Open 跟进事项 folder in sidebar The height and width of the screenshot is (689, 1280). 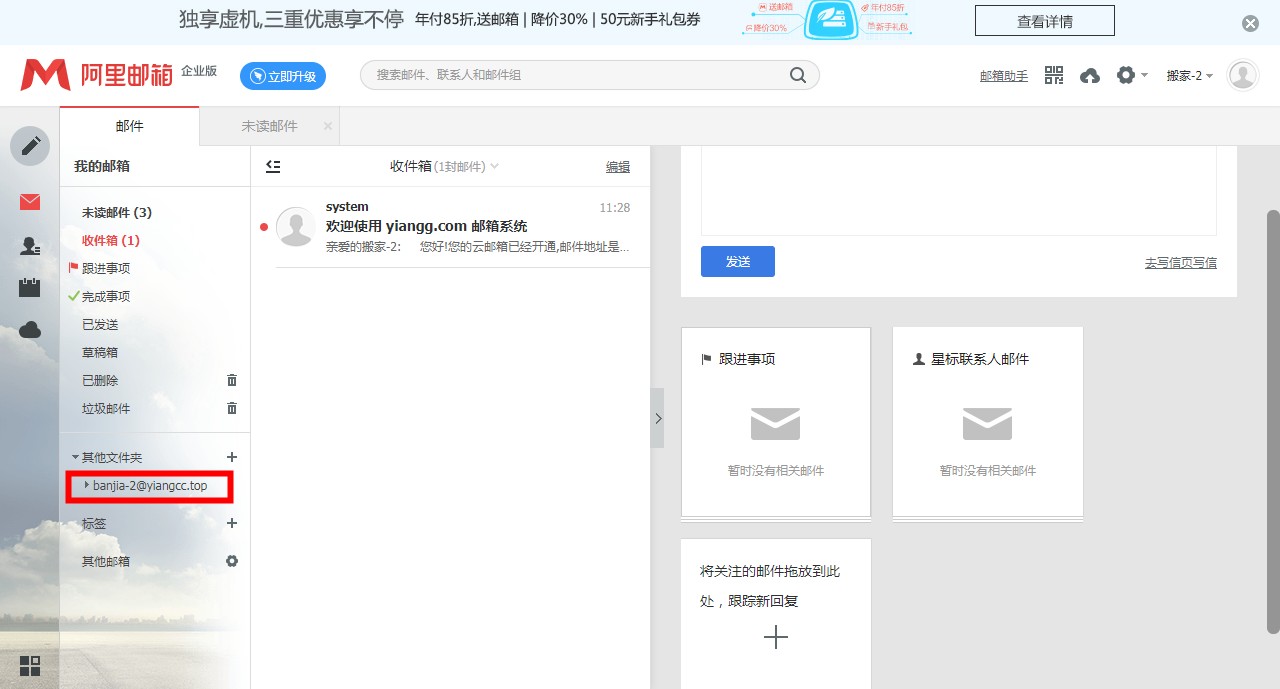coord(106,268)
